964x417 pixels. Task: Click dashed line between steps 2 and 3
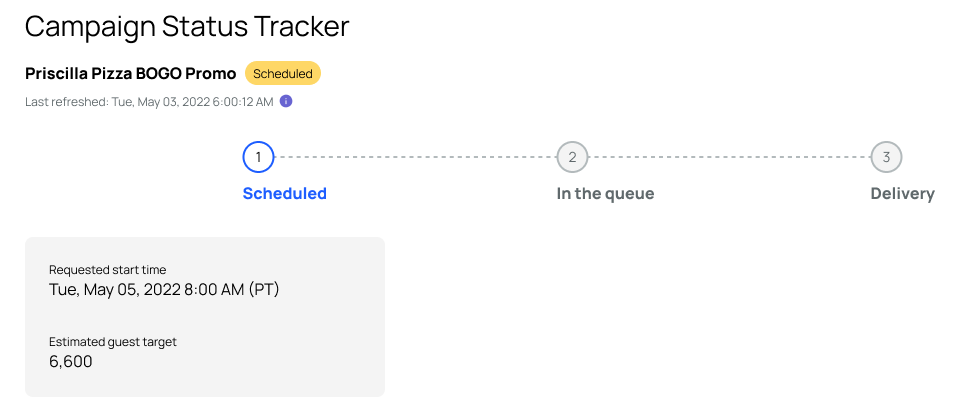[x=729, y=157]
